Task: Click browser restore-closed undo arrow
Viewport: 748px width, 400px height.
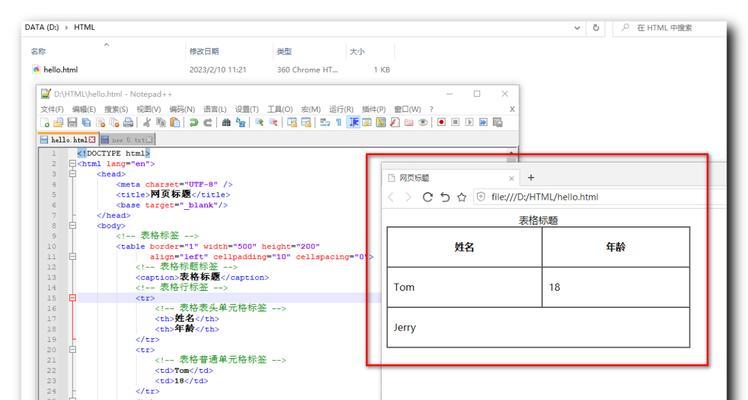Action: coord(445,197)
